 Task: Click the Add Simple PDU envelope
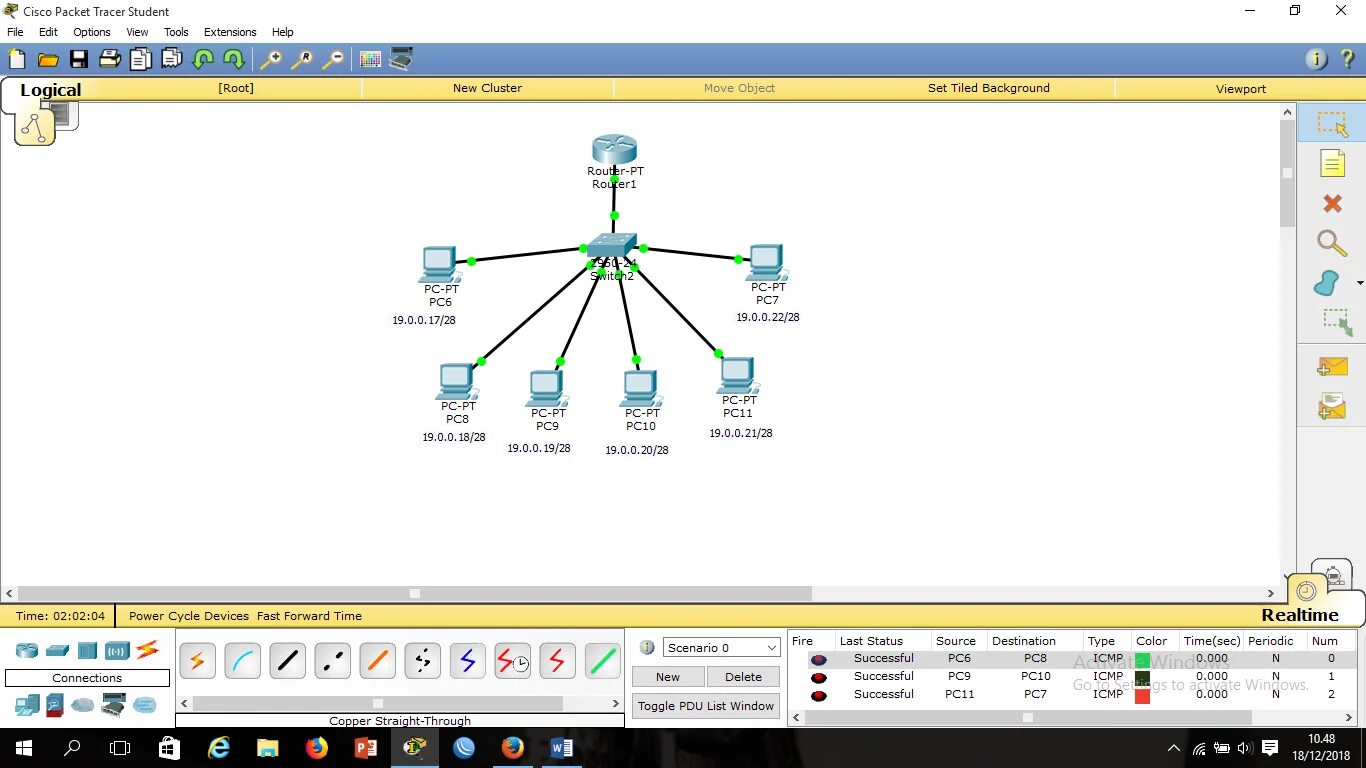pos(1332,367)
